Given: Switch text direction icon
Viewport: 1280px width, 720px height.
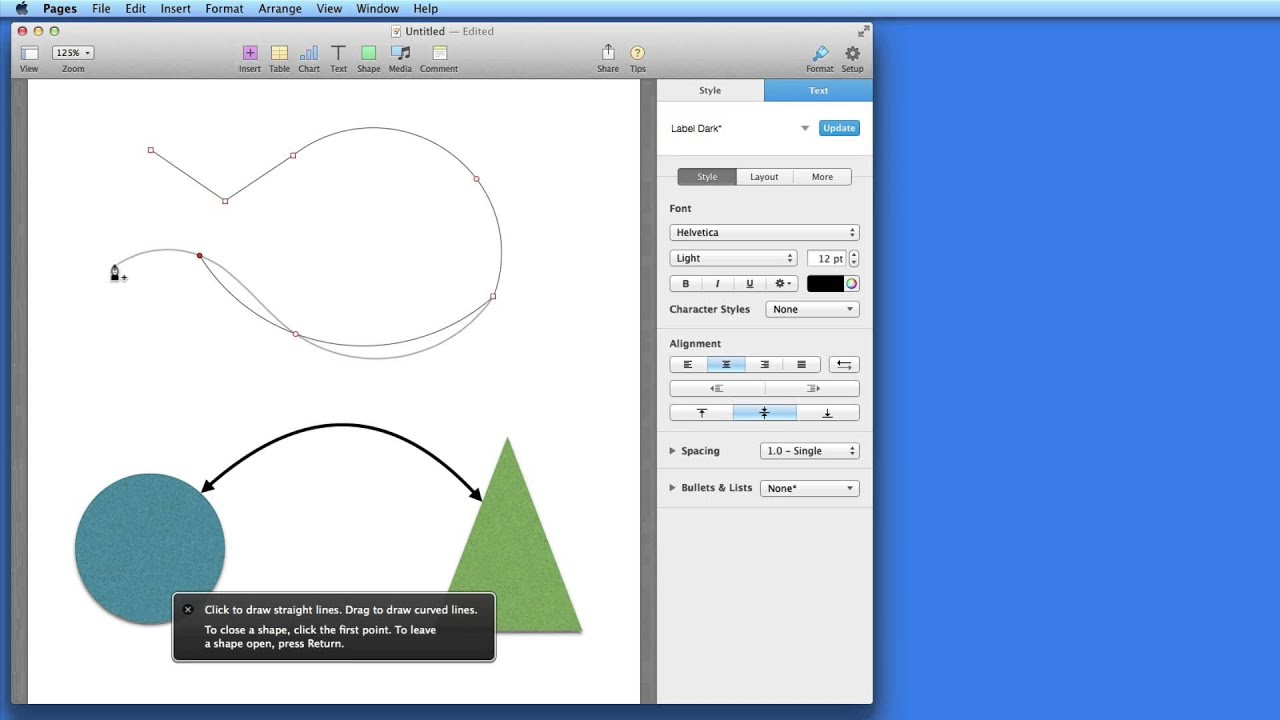Looking at the screenshot, I should (844, 365).
